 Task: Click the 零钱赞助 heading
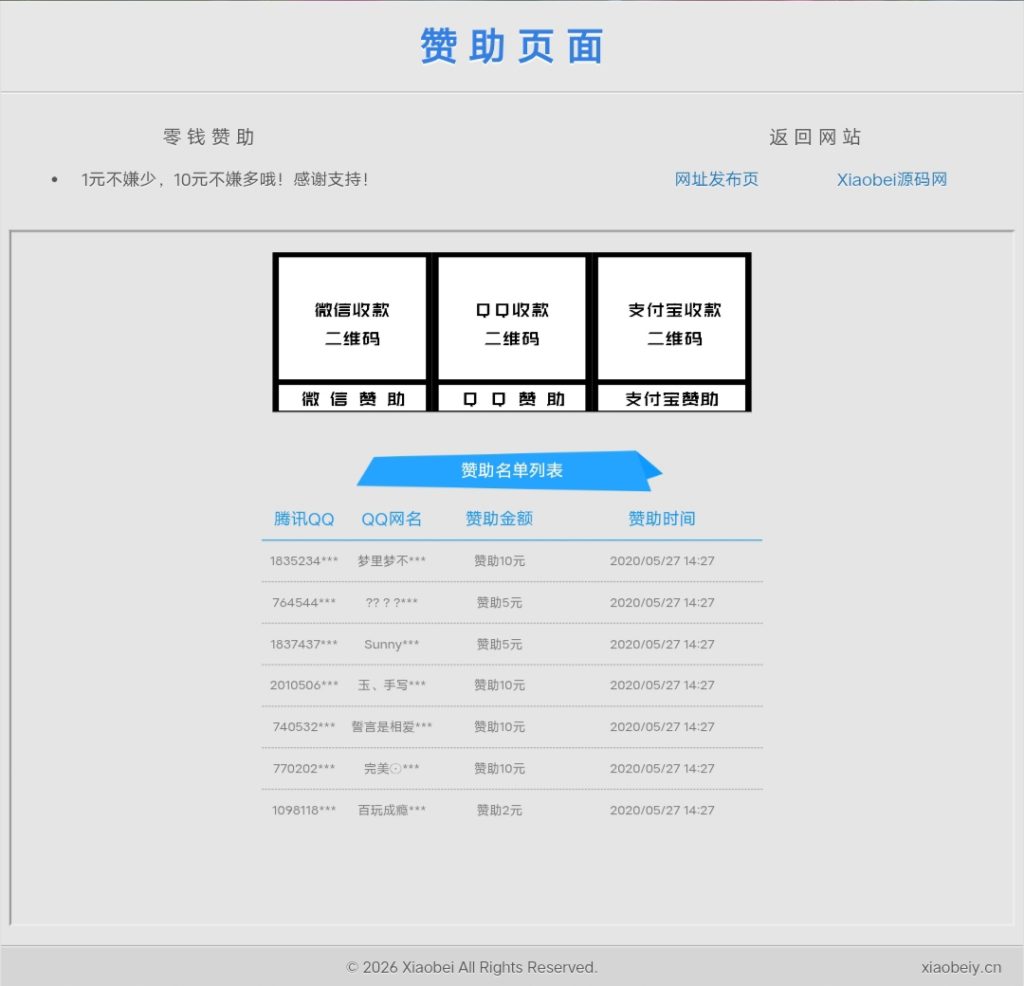(x=208, y=136)
